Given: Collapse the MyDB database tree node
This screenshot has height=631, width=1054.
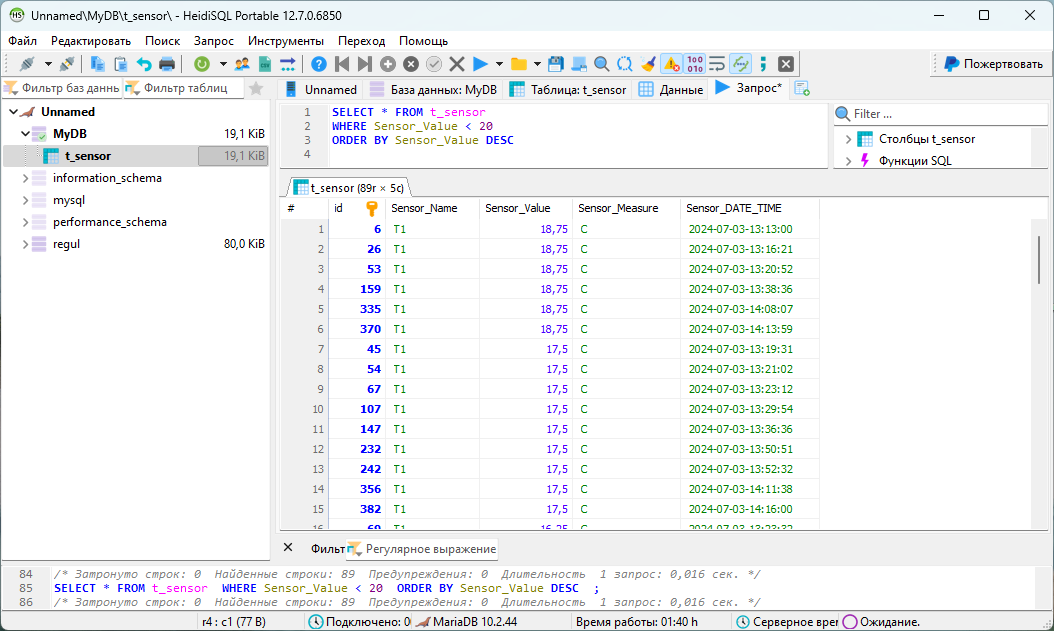Looking at the screenshot, I should coord(26,133).
